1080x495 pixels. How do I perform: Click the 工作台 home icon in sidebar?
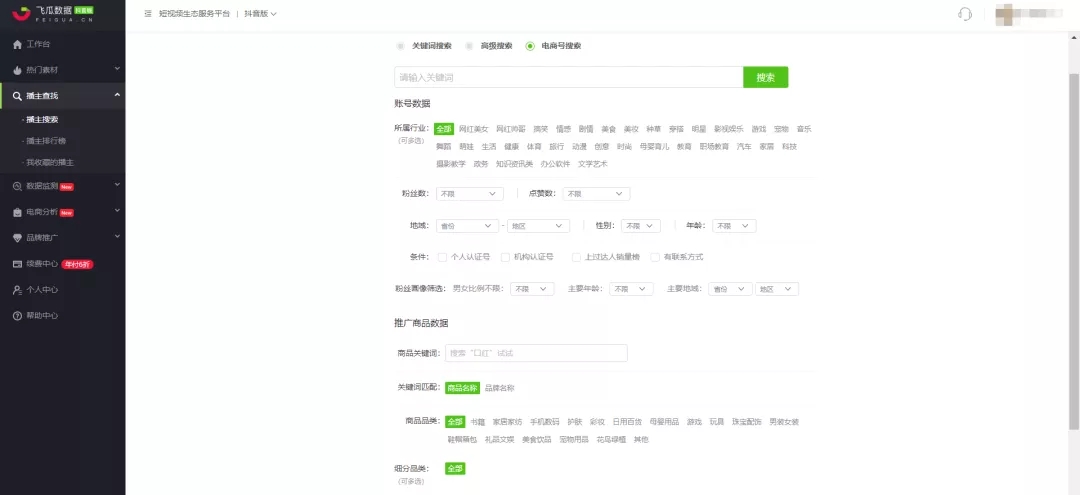(x=17, y=45)
